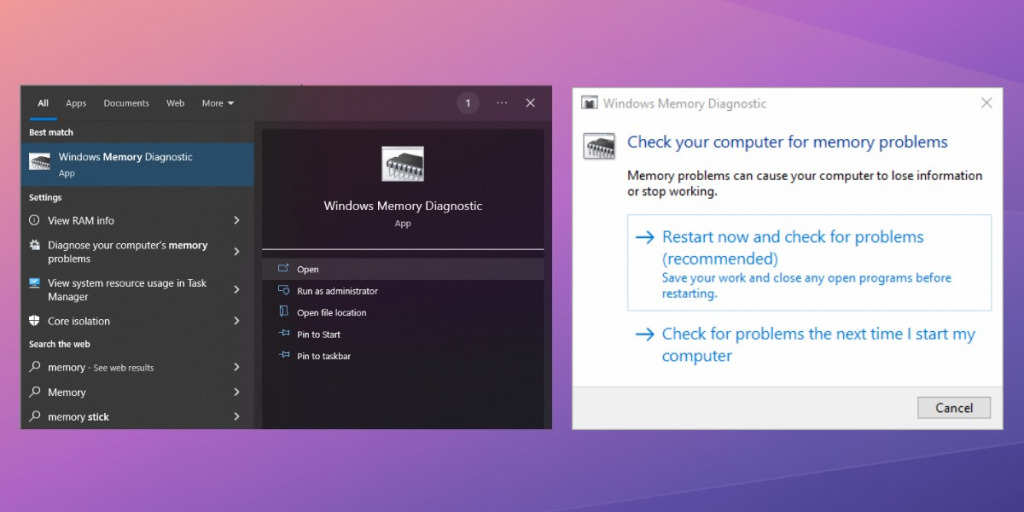Click the Core isolation shield icon

[x=35, y=321]
